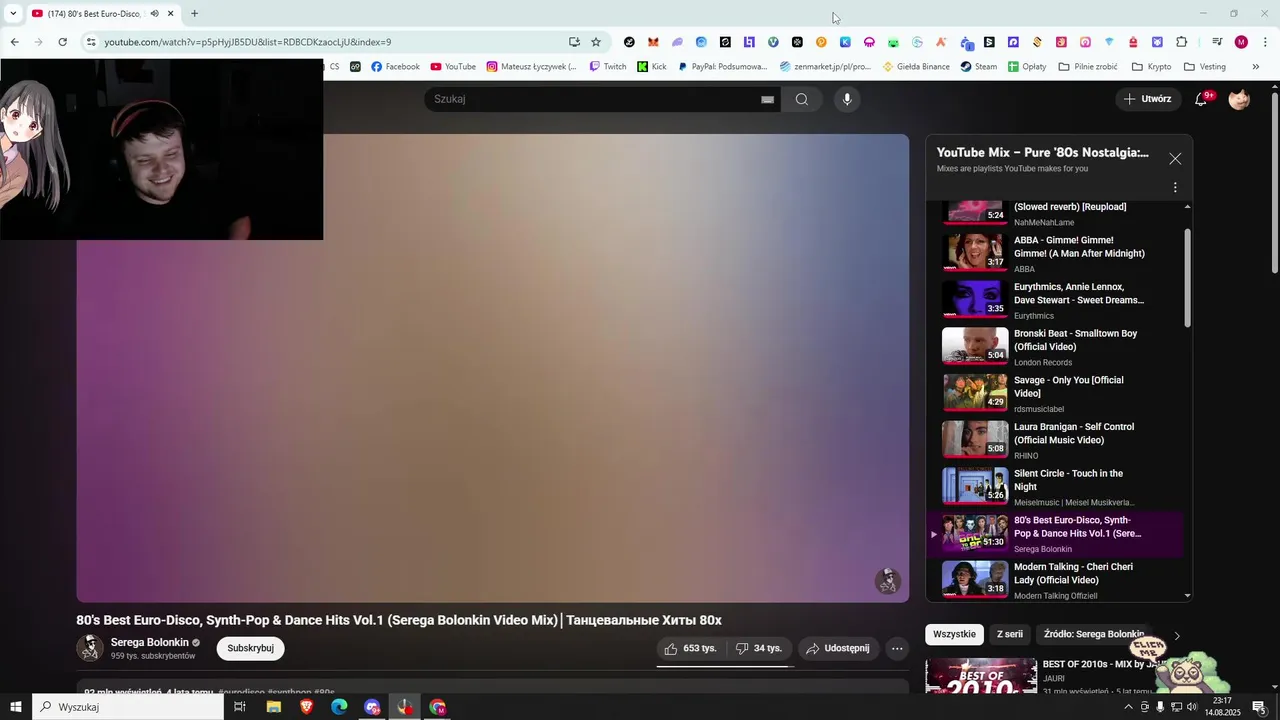Open the playlist three-dot options menu

(x=1175, y=187)
